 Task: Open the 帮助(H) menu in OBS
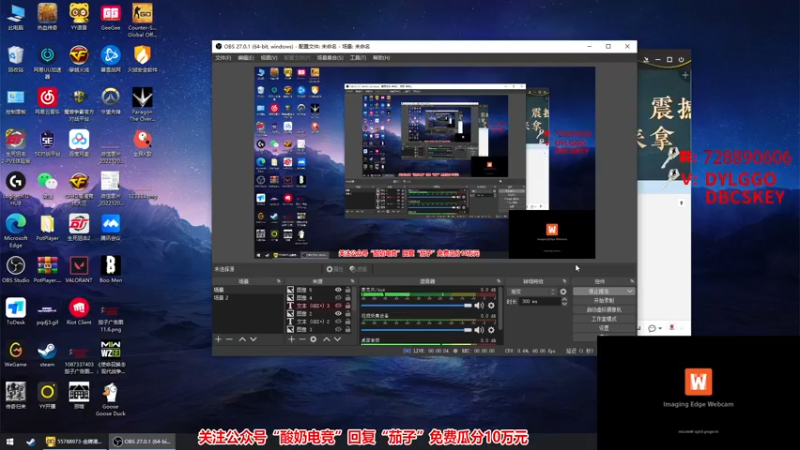tap(381, 58)
